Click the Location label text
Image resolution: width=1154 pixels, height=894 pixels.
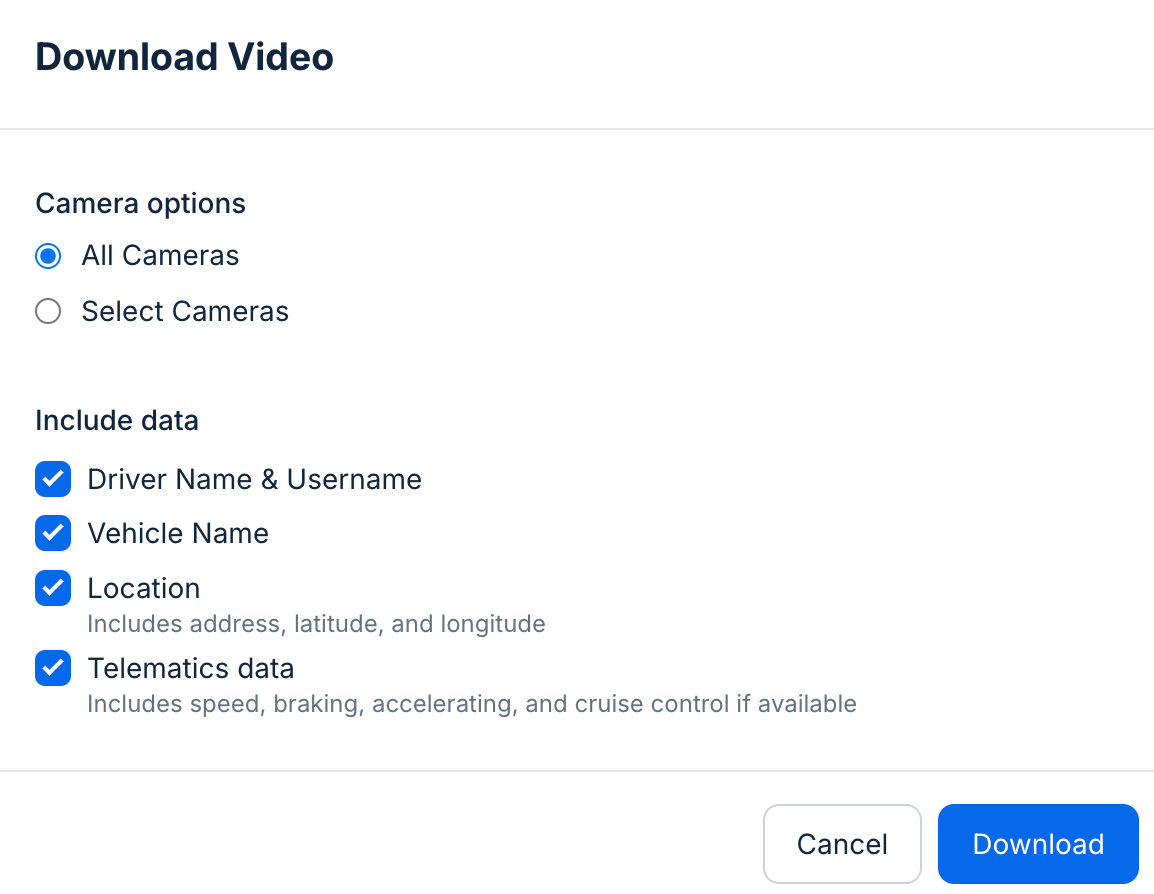click(143, 588)
